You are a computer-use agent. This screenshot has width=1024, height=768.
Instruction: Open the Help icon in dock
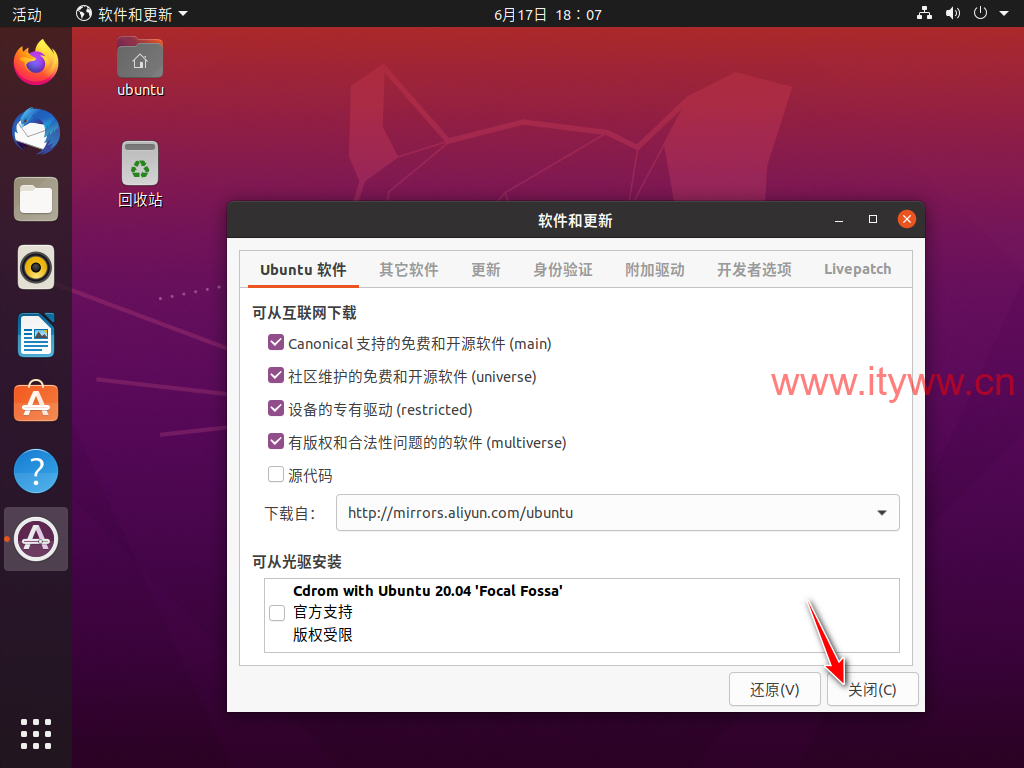[x=36, y=471]
